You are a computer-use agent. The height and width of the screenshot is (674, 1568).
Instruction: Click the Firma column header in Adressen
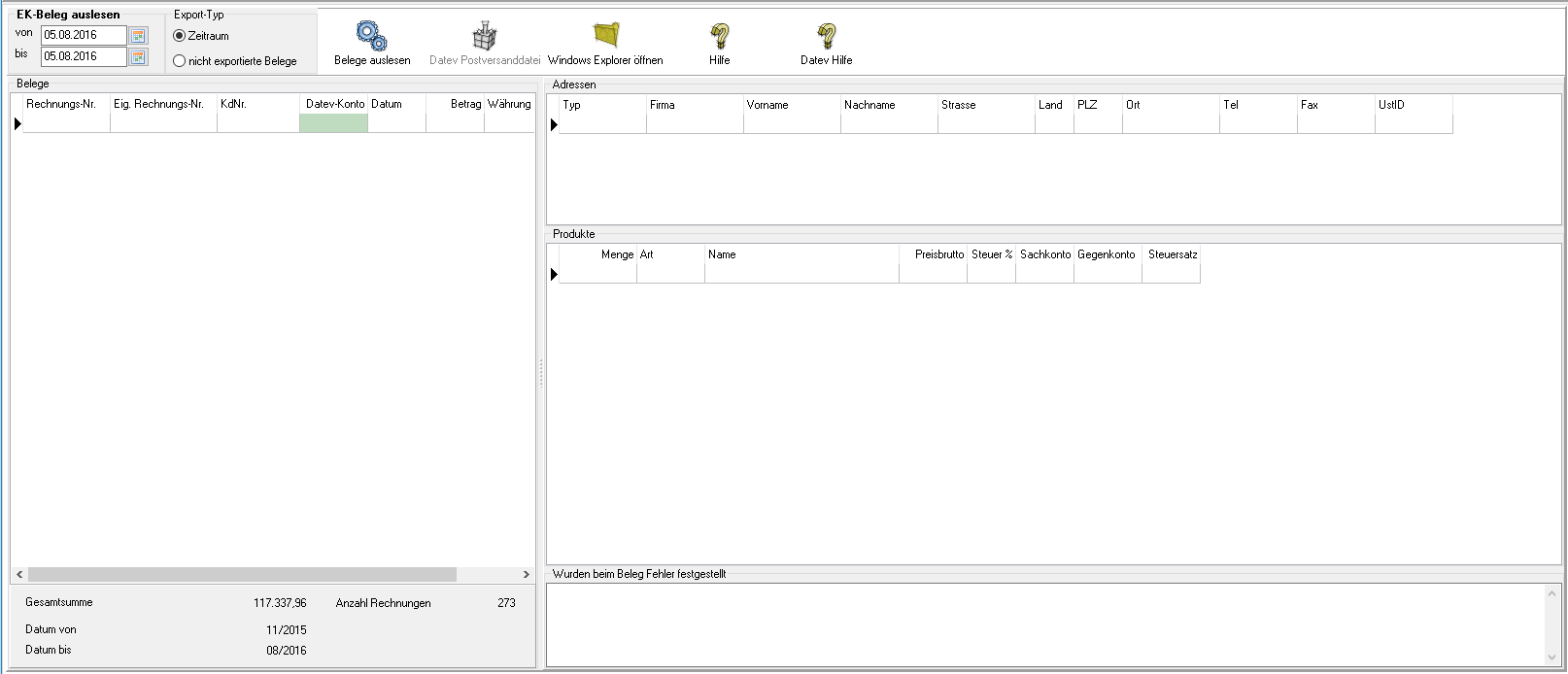pyautogui.click(x=694, y=105)
